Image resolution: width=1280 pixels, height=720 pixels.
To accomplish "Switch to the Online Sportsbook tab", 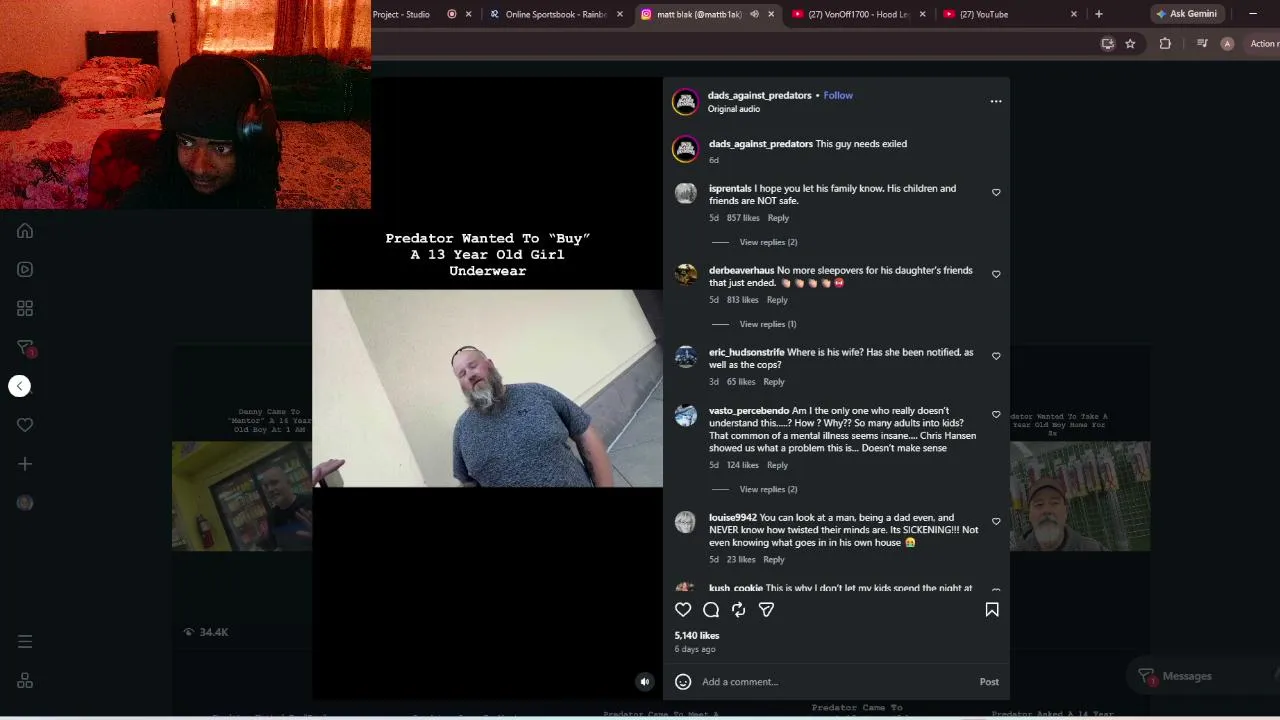I will 556,14.
